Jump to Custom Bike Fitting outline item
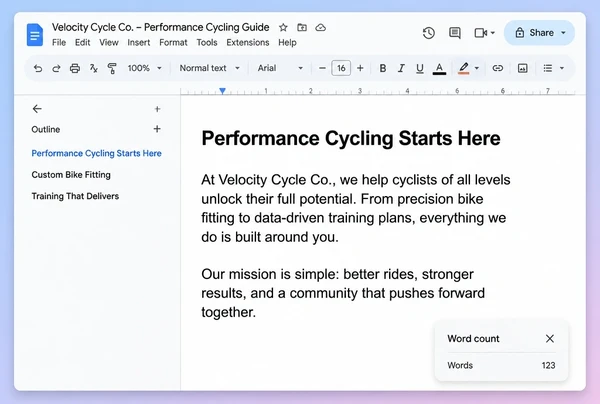This screenshot has height=404, width=600. [x=71, y=175]
